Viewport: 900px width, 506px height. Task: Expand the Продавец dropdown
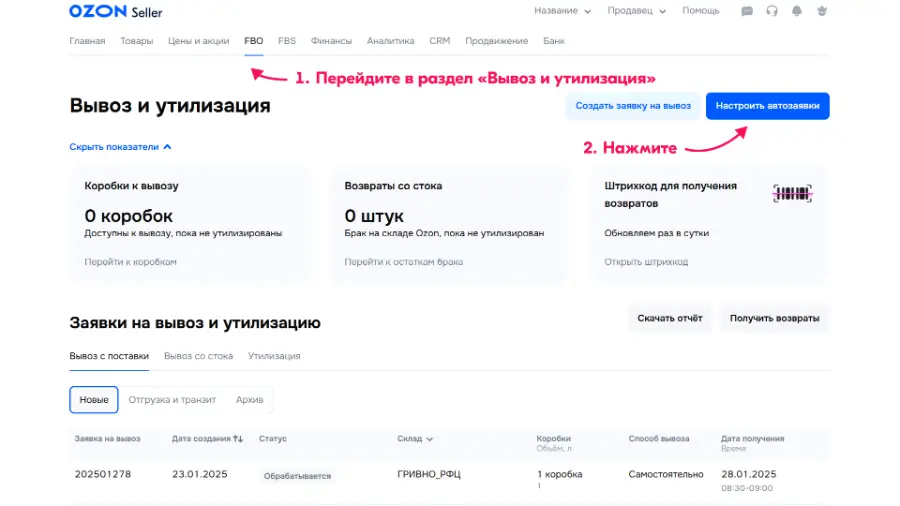637,11
